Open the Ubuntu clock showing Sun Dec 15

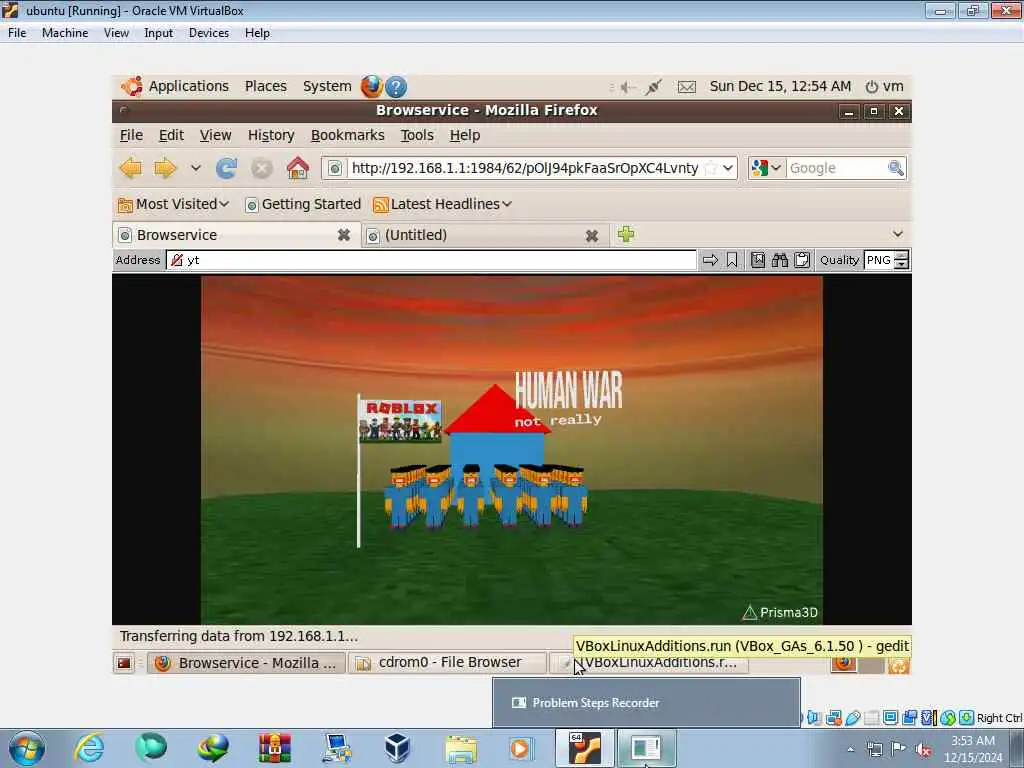(780, 86)
